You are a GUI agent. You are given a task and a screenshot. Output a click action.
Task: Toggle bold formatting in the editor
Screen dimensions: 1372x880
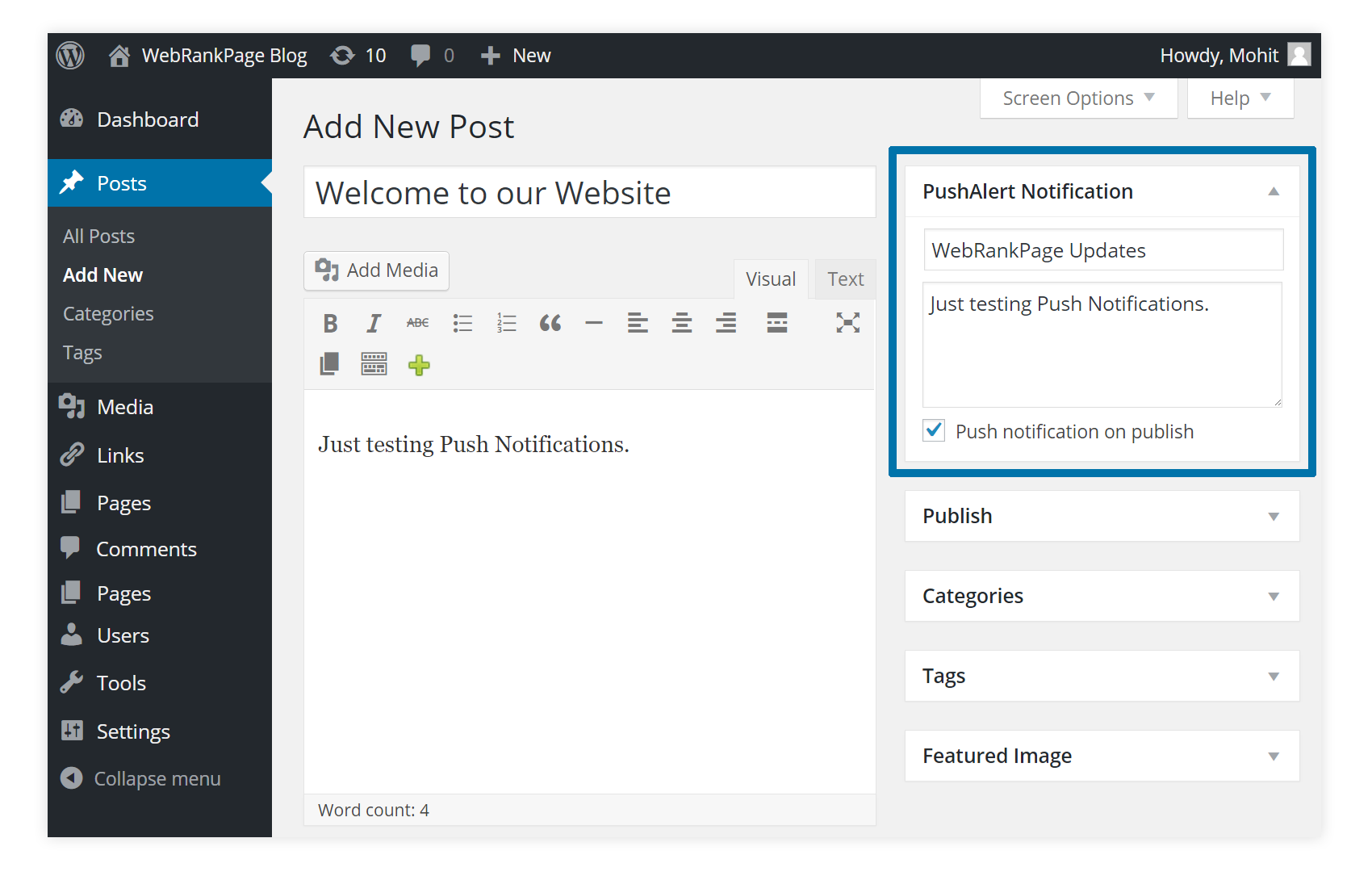point(330,322)
